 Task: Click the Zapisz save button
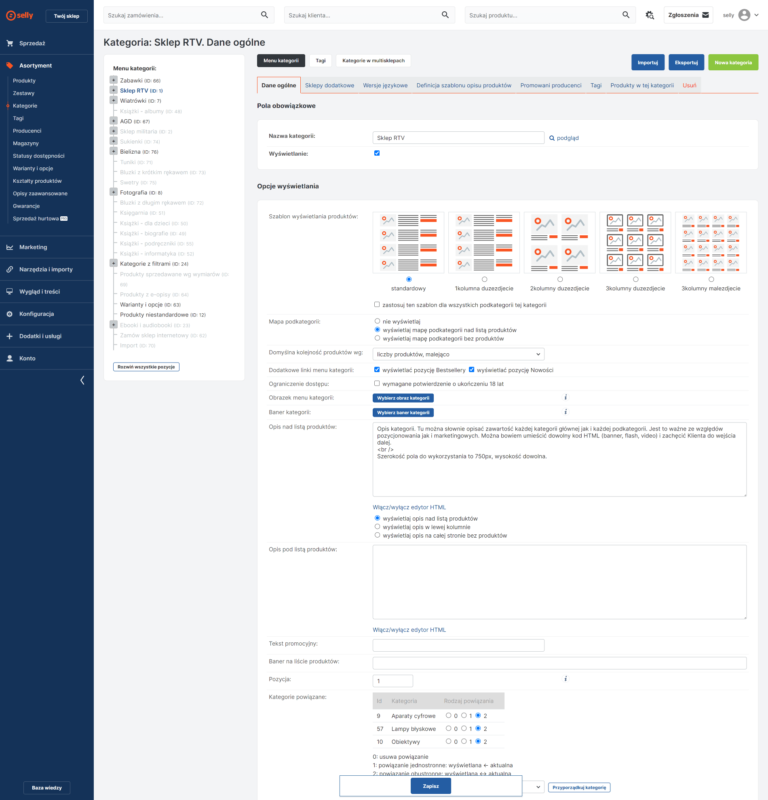430,786
